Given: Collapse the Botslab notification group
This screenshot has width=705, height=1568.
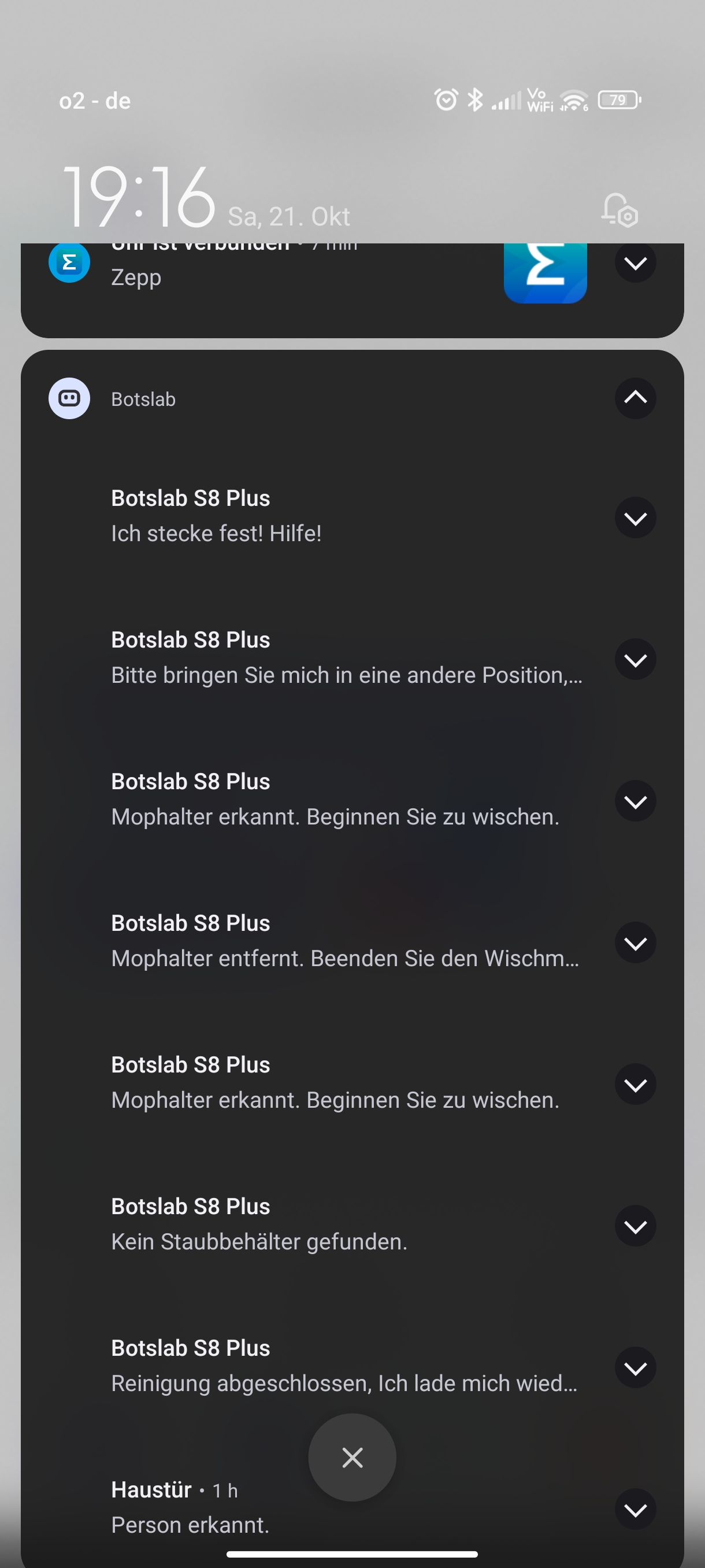Looking at the screenshot, I should pos(635,398).
